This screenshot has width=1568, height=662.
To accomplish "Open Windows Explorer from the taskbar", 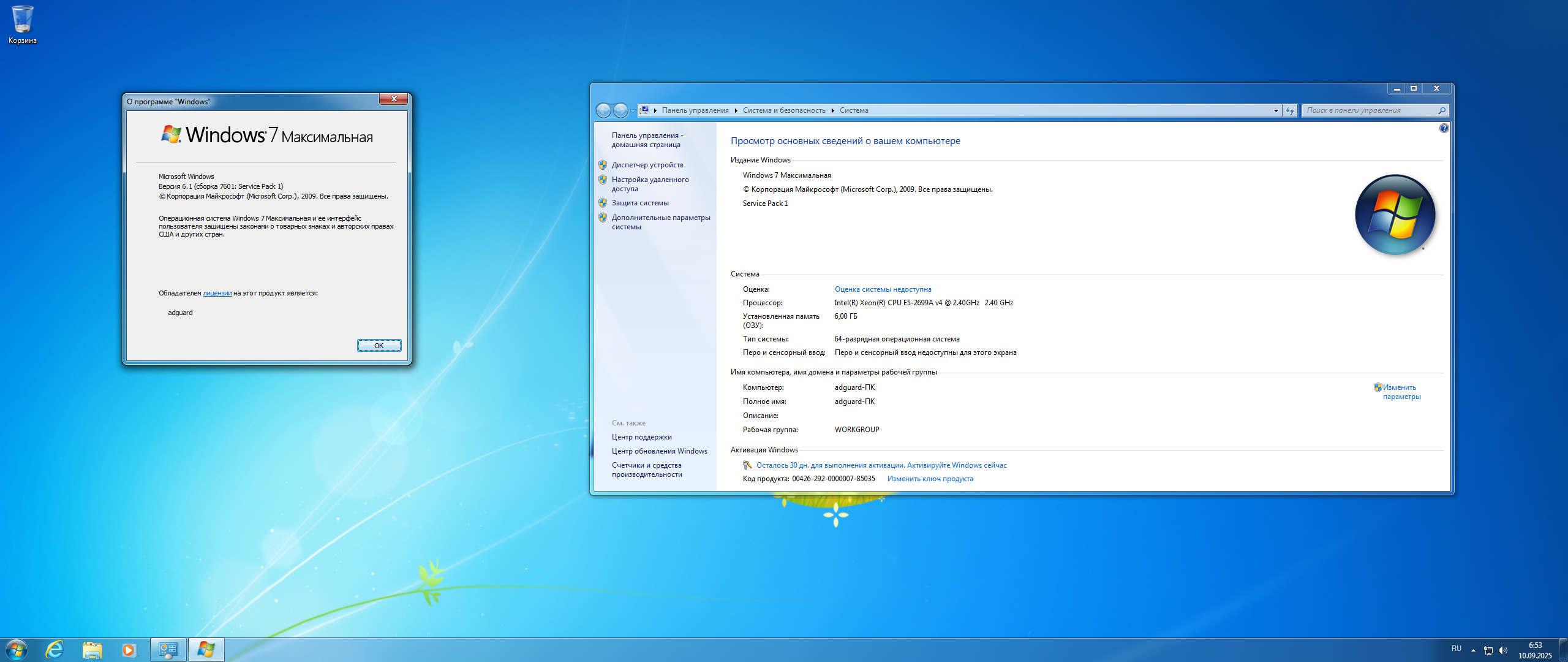I will tap(92, 650).
